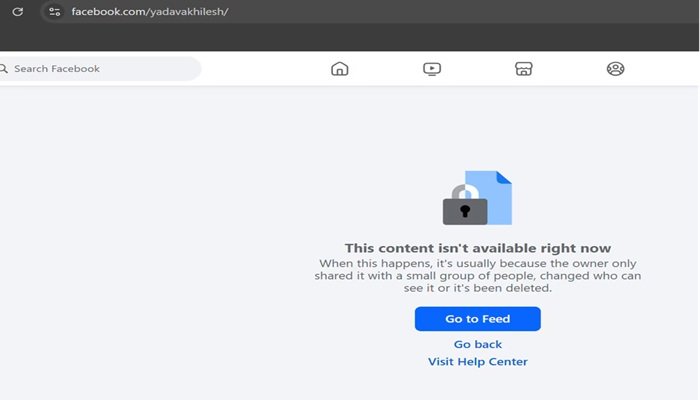Image resolution: width=700 pixels, height=400 pixels.
Task: Click the dark tab strip below the address bar
Action: 349,37
